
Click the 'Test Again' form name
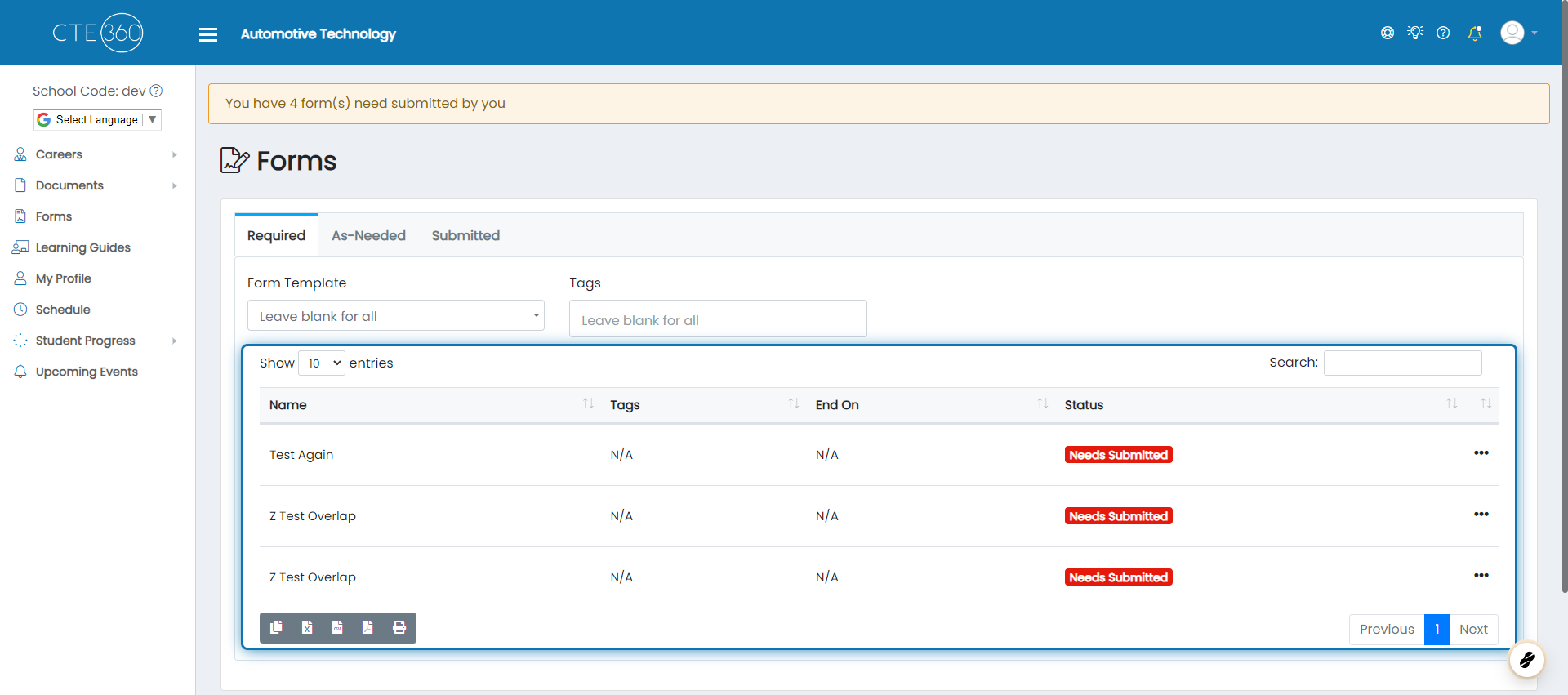[x=301, y=455]
